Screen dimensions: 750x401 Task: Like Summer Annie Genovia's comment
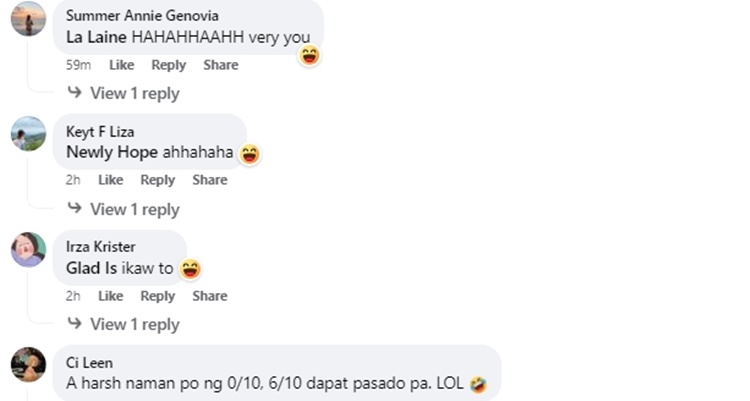coord(121,65)
